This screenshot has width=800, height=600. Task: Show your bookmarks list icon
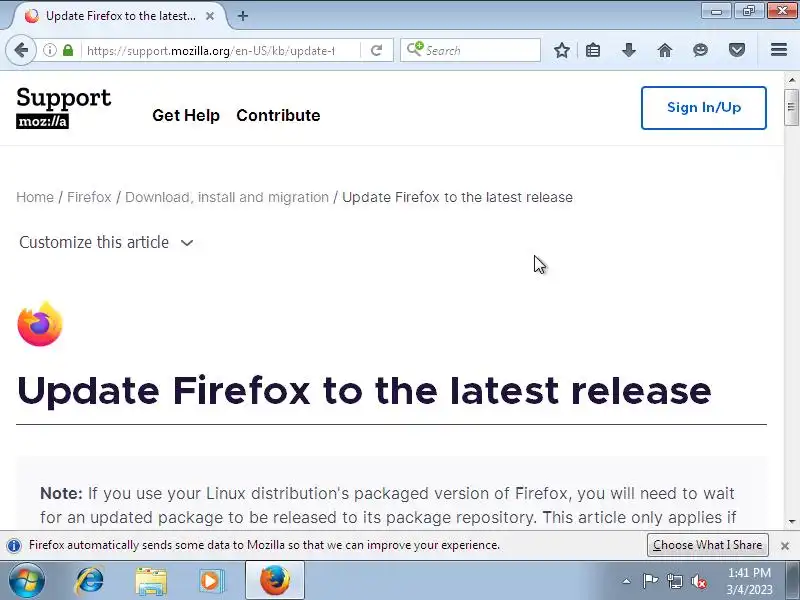point(593,51)
